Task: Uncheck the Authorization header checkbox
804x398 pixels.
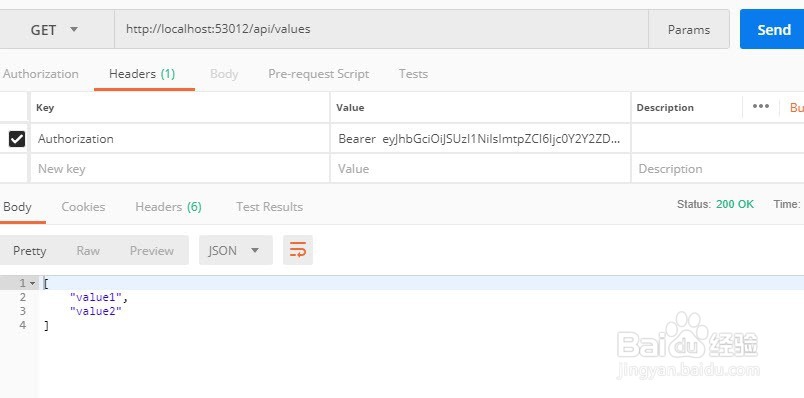Action: coord(17,138)
